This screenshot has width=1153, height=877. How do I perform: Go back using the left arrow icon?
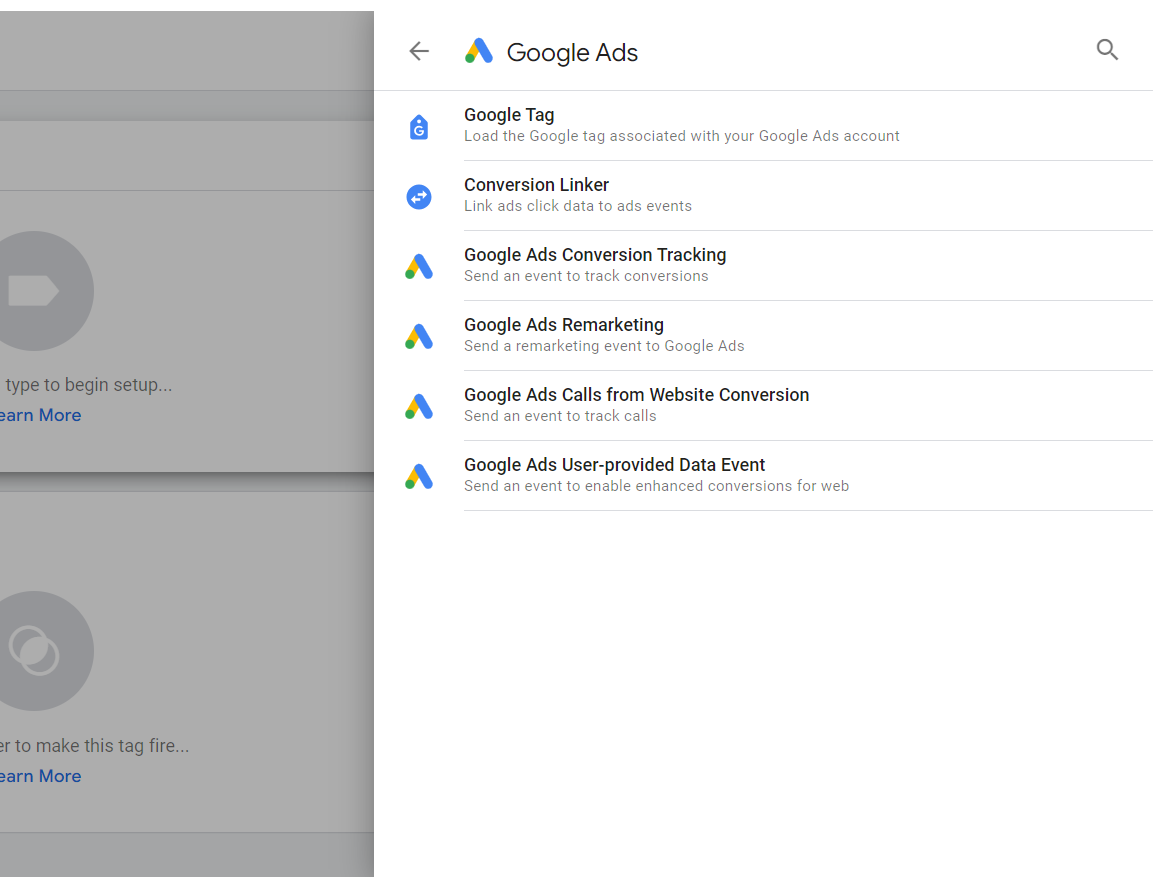419,51
